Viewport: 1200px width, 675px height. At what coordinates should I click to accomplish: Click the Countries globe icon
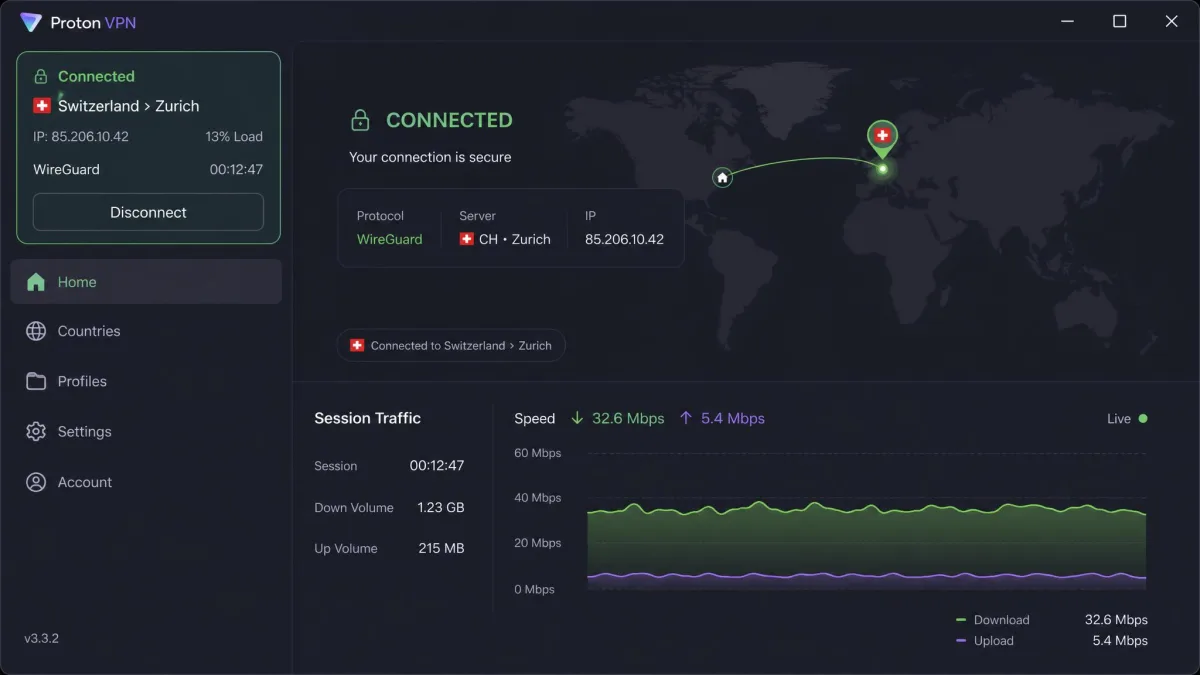click(x=36, y=331)
